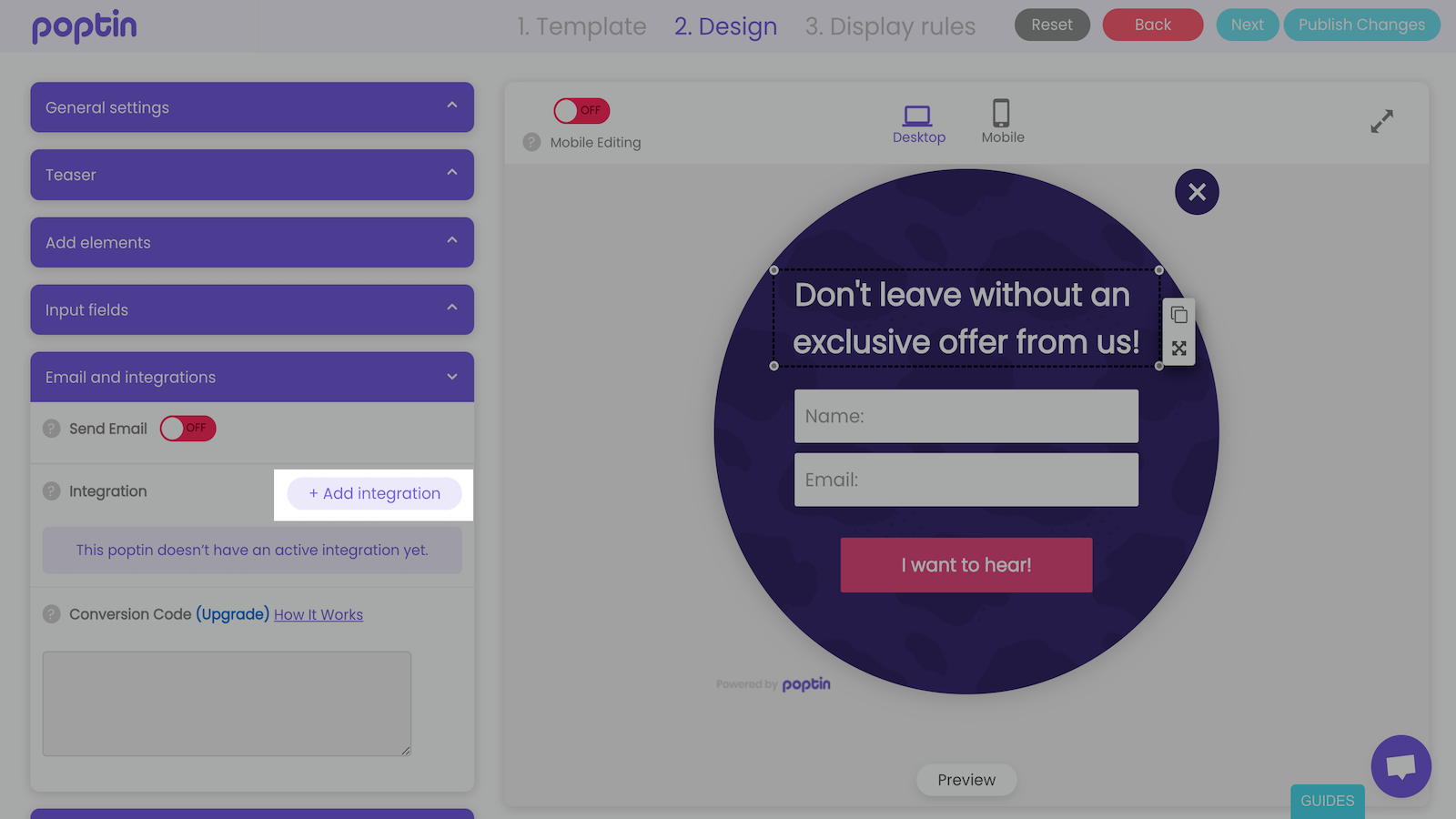Enable the Send Email toggle
The image size is (1456, 819).
(x=187, y=429)
